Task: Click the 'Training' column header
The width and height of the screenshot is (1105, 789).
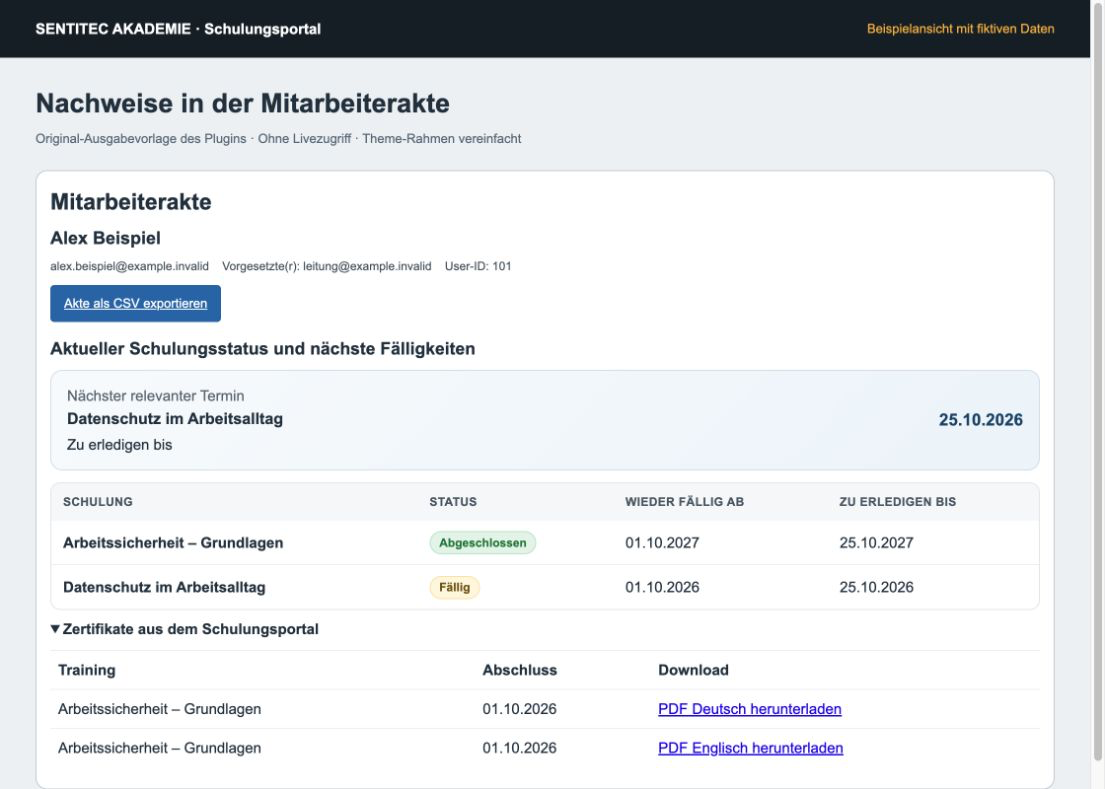Action: (x=87, y=670)
